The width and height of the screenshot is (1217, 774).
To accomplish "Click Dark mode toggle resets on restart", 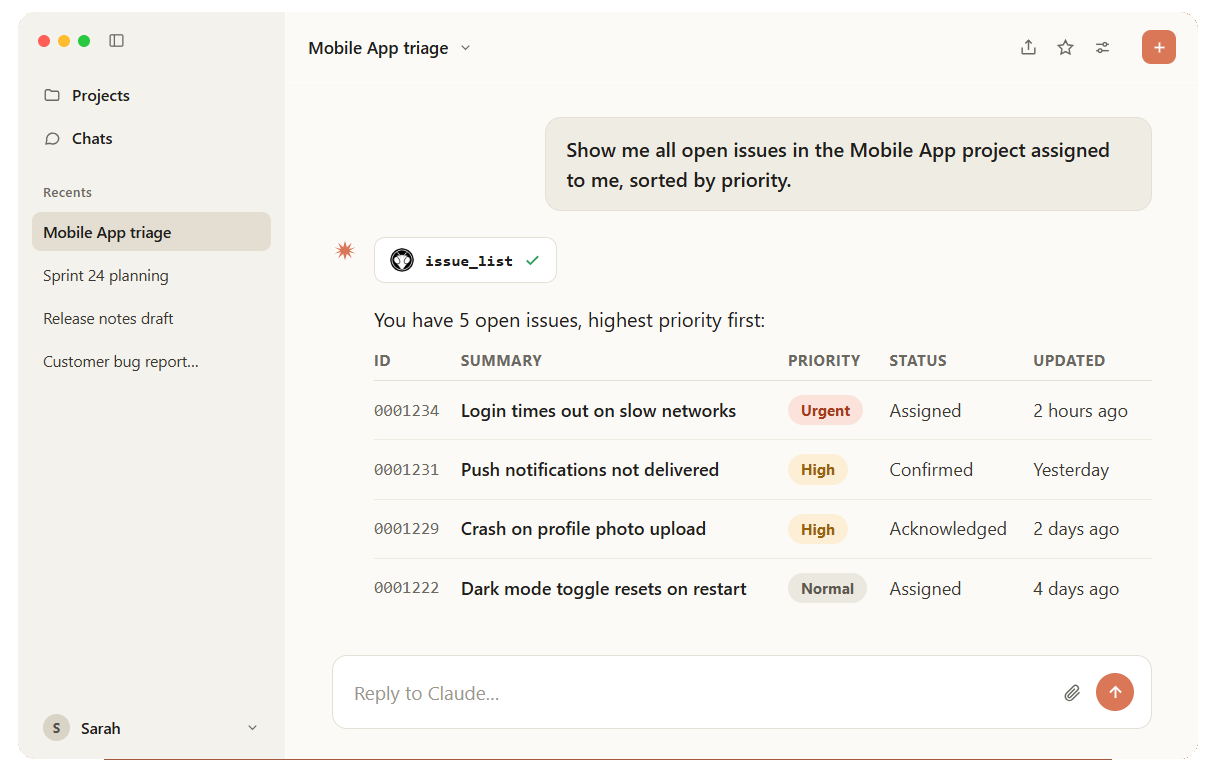I will pos(604,588).
